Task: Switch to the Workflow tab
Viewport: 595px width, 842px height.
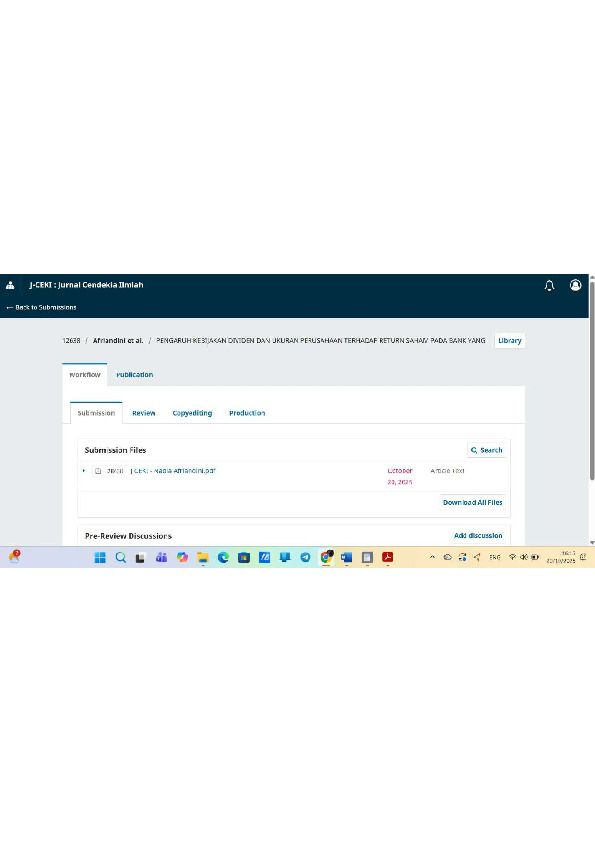Action: point(85,375)
